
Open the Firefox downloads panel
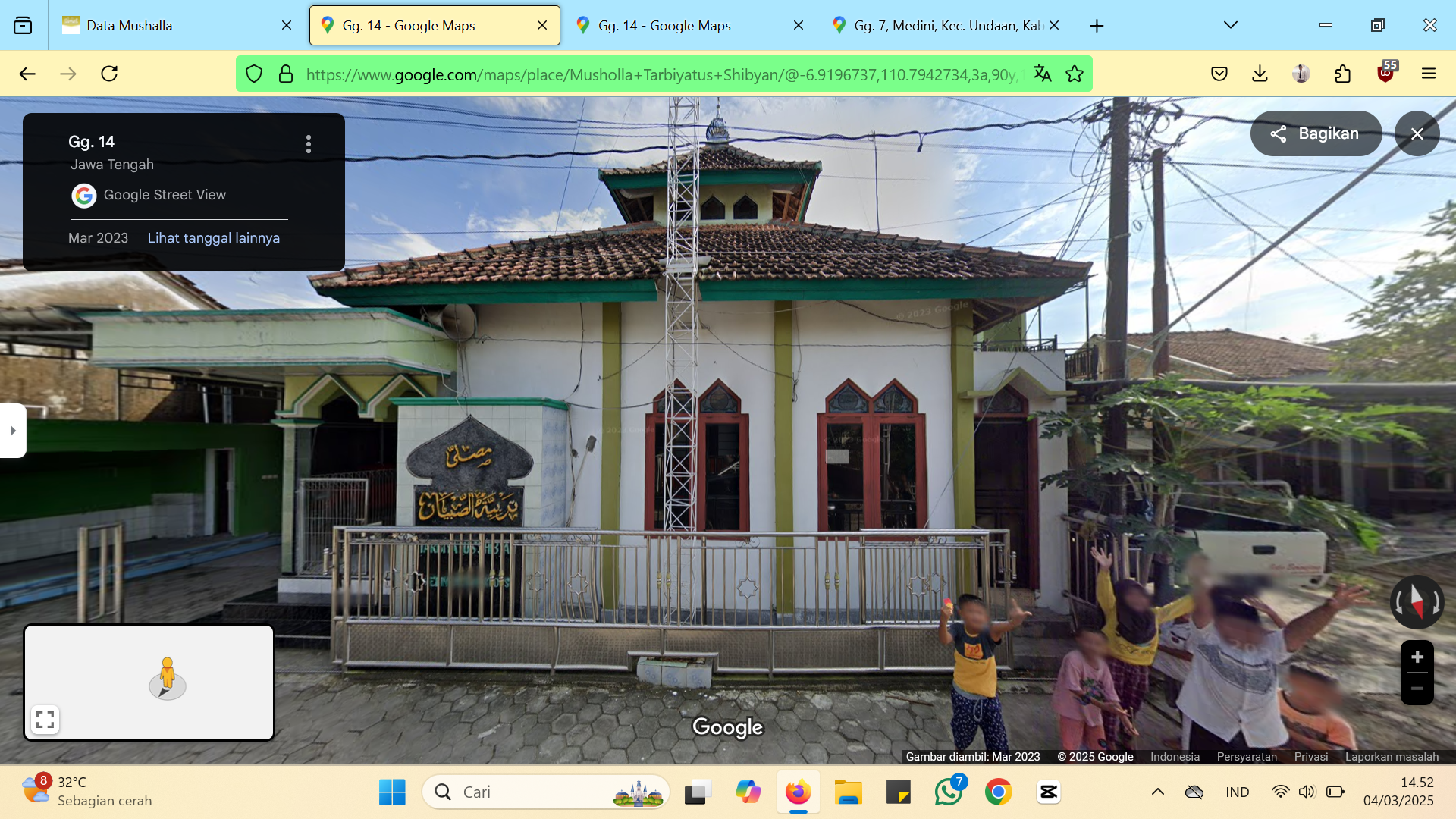coord(1260,74)
